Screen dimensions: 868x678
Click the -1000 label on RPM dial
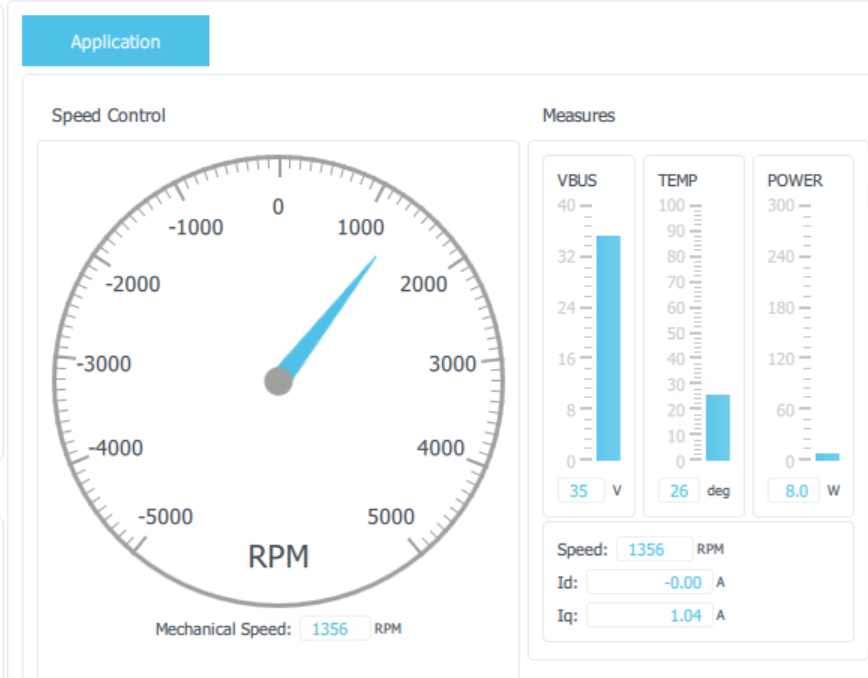pos(196,227)
